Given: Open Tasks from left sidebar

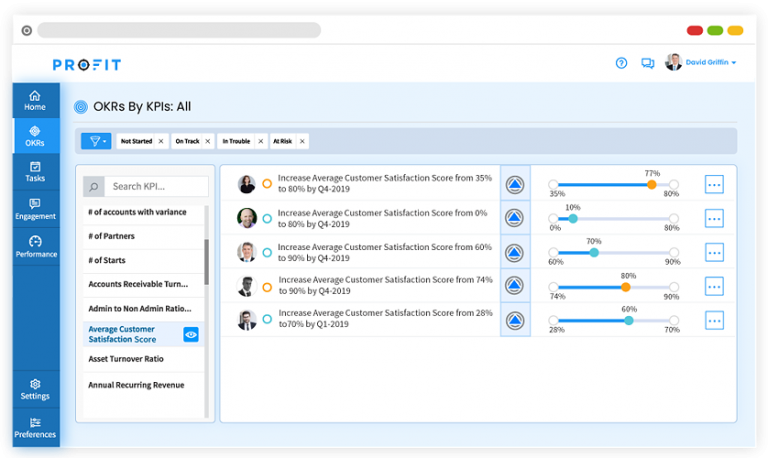Looking at the screenshot, I should coord(35,172).
